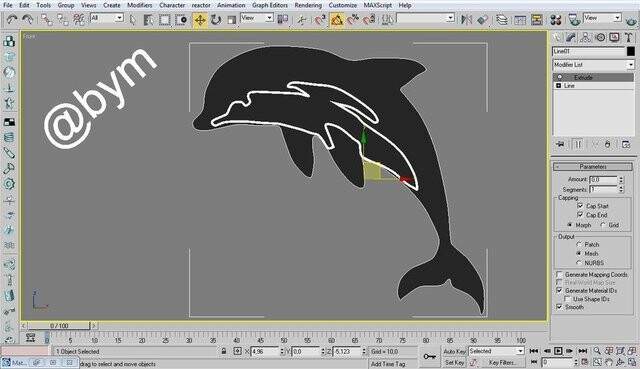Select the Rotate tool
Image resolution: width=640 pixels, height=369 pixels.
tap(216, 20)
